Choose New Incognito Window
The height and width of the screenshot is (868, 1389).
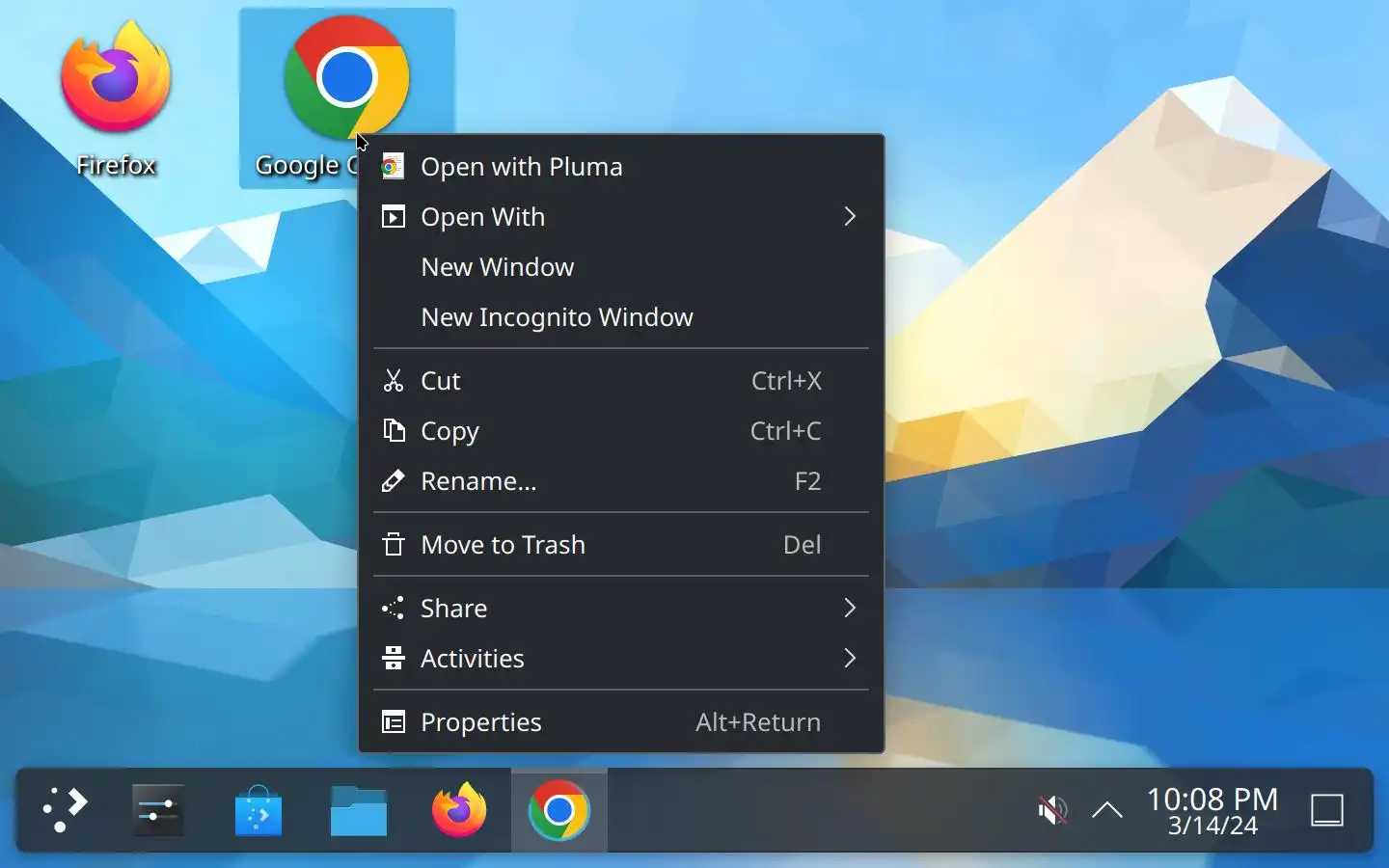tap(621, 317)
